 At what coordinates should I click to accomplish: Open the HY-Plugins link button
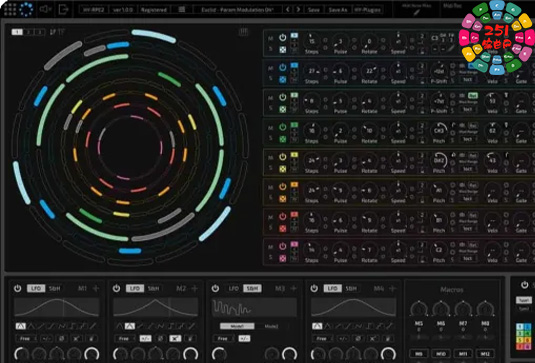point(367,10)
